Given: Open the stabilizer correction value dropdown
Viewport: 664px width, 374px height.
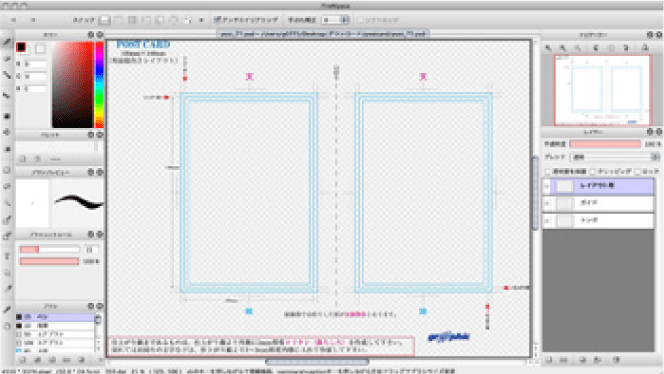Looking at the screenshot, I should pos(336,20).
